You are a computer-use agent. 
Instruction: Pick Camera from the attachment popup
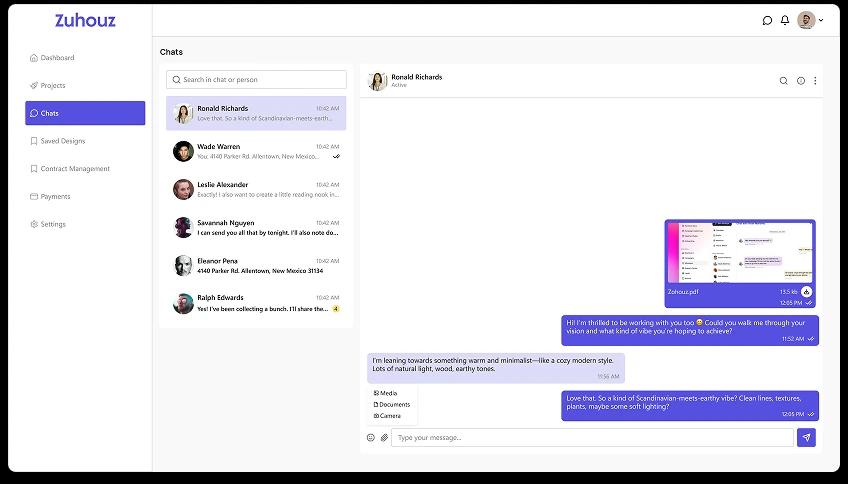(x=388, y=416)
